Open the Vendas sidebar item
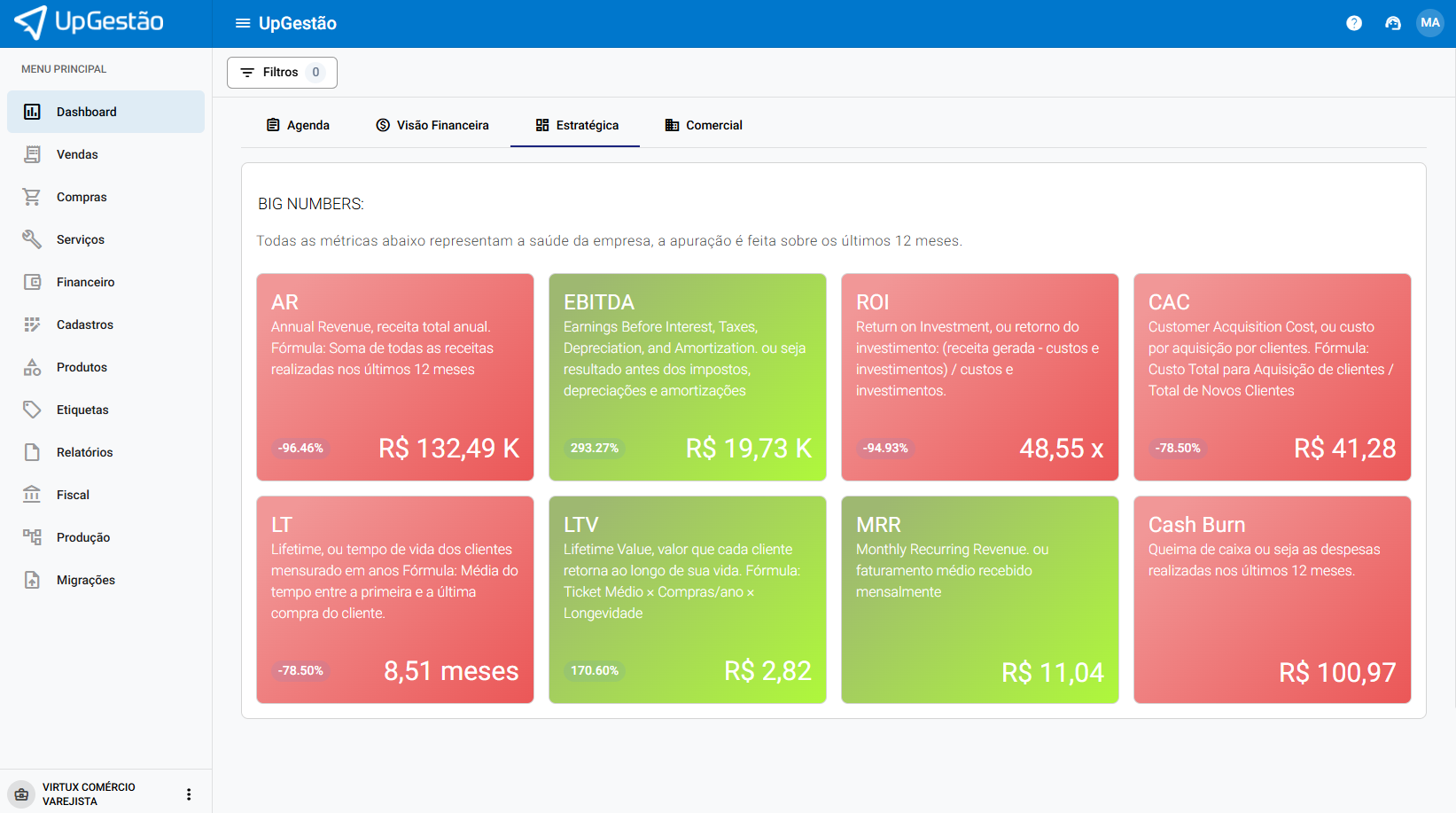This screenshot has height=813, width=1456. tap(78, 154)
